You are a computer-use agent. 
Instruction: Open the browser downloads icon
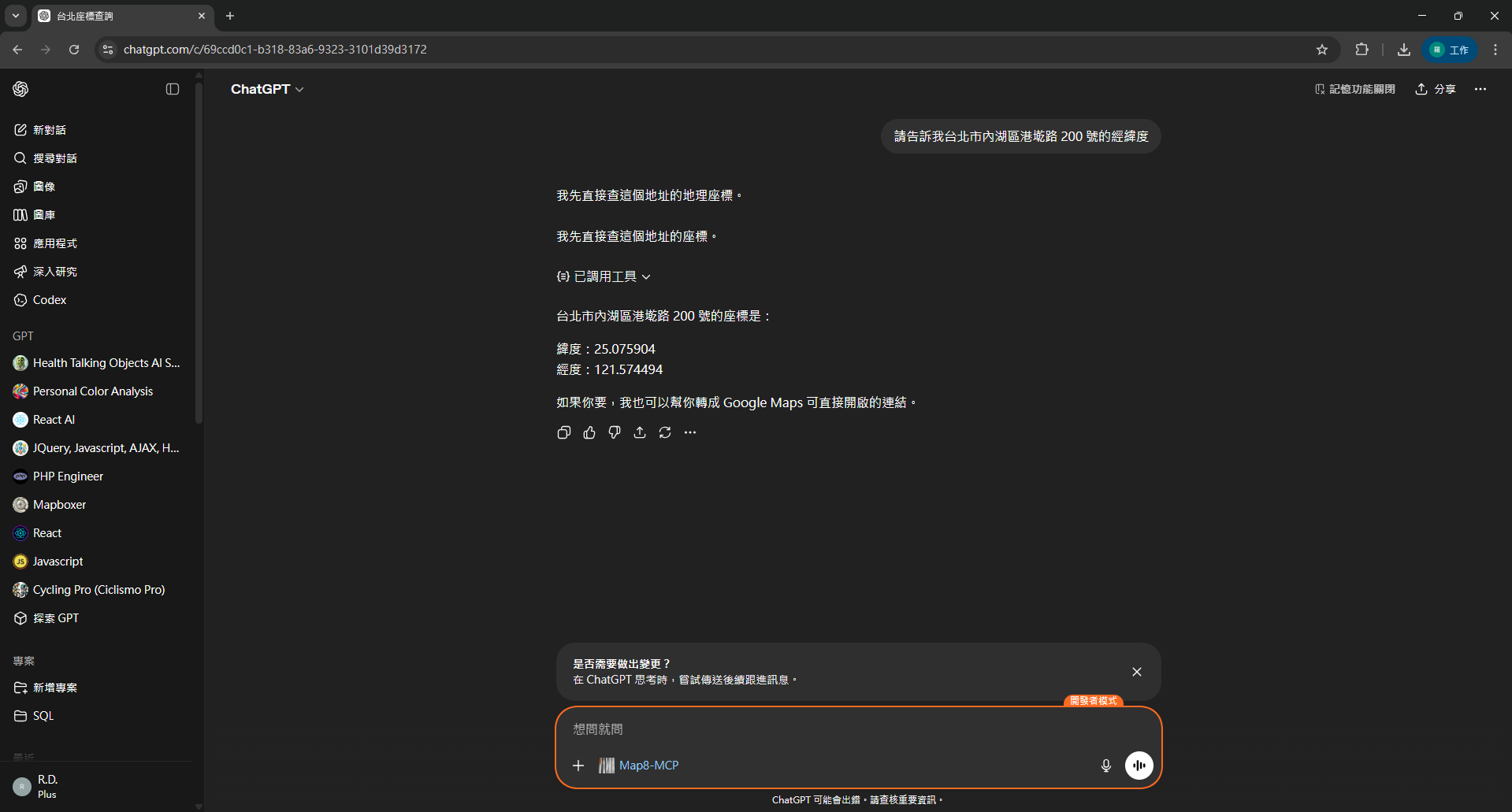(x=1404, y=50)
